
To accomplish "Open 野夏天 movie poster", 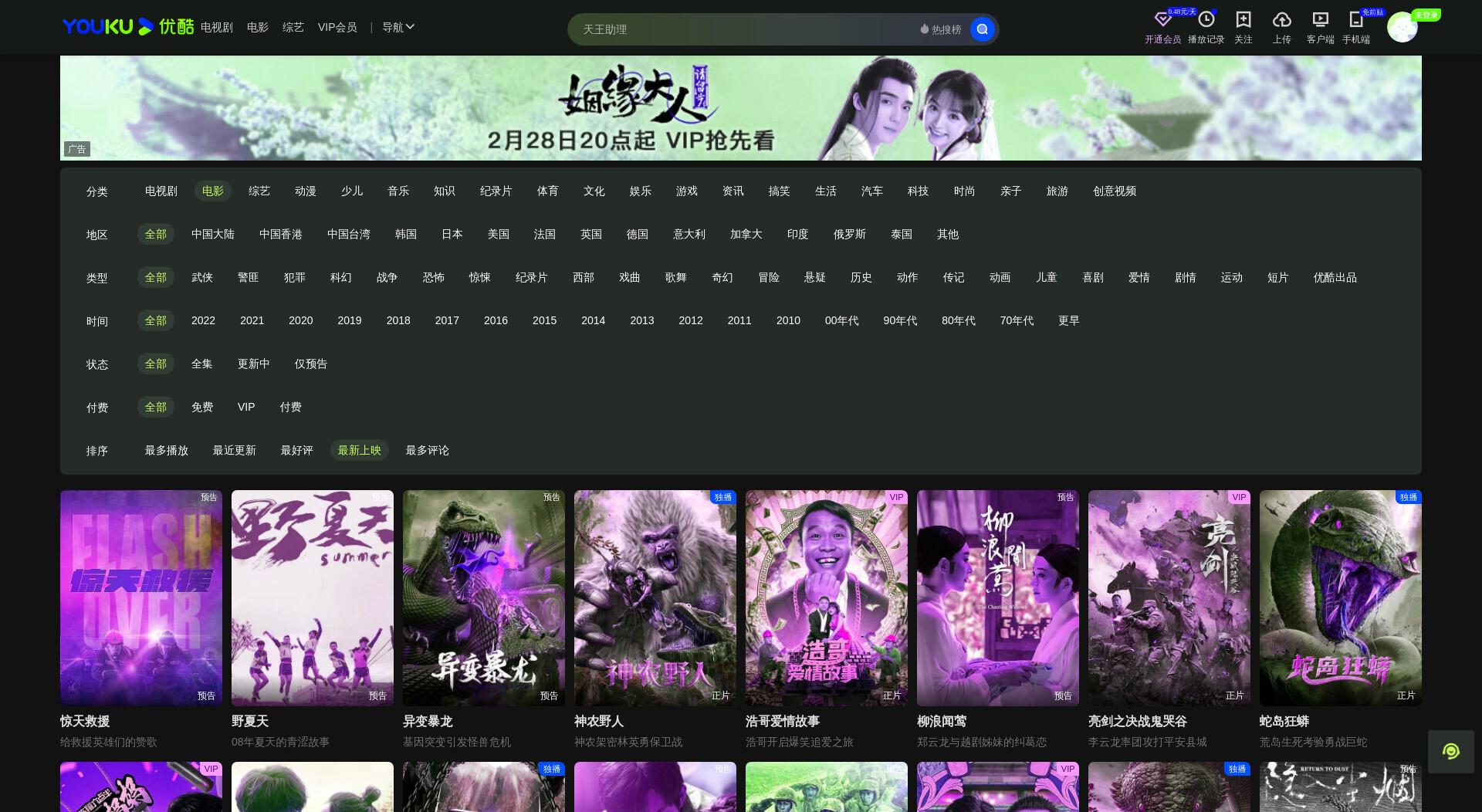I will point(313,597).
